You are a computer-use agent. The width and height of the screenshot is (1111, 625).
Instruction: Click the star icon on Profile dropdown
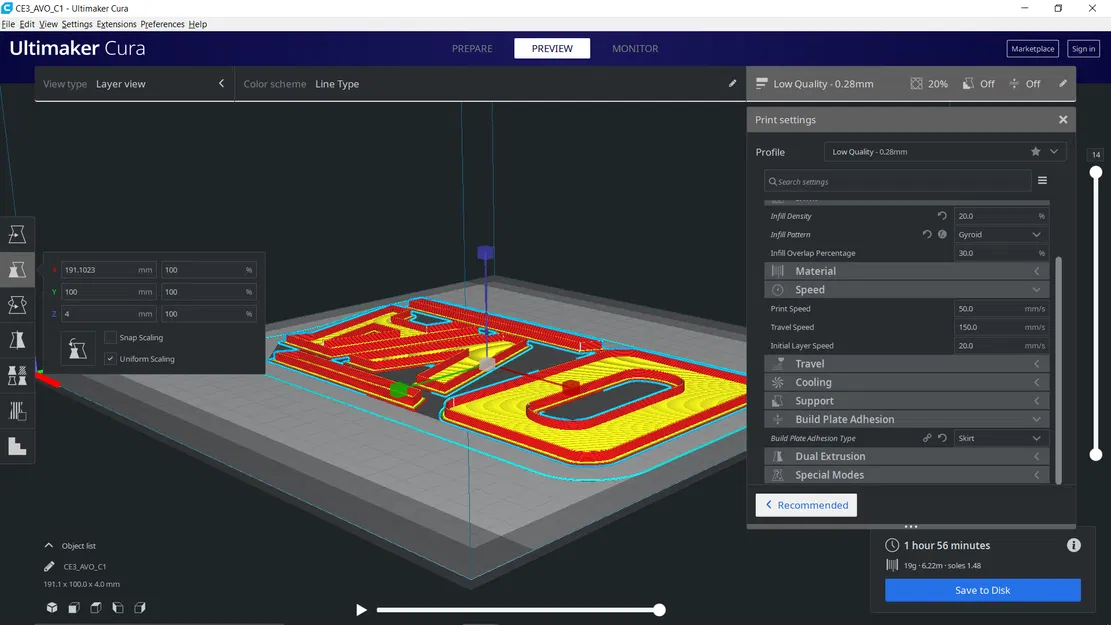[x=1035, y=152]
